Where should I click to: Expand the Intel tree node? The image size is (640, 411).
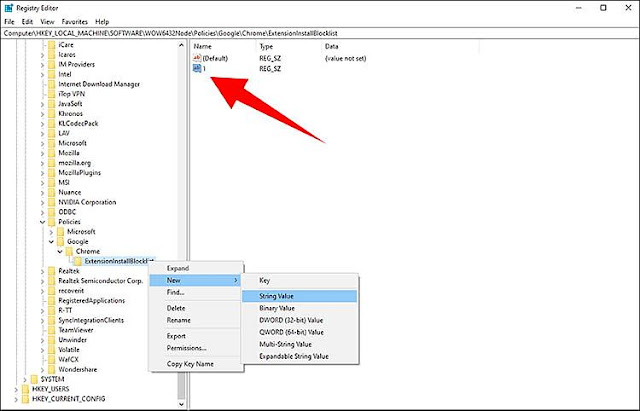click(x=42, y=74)
